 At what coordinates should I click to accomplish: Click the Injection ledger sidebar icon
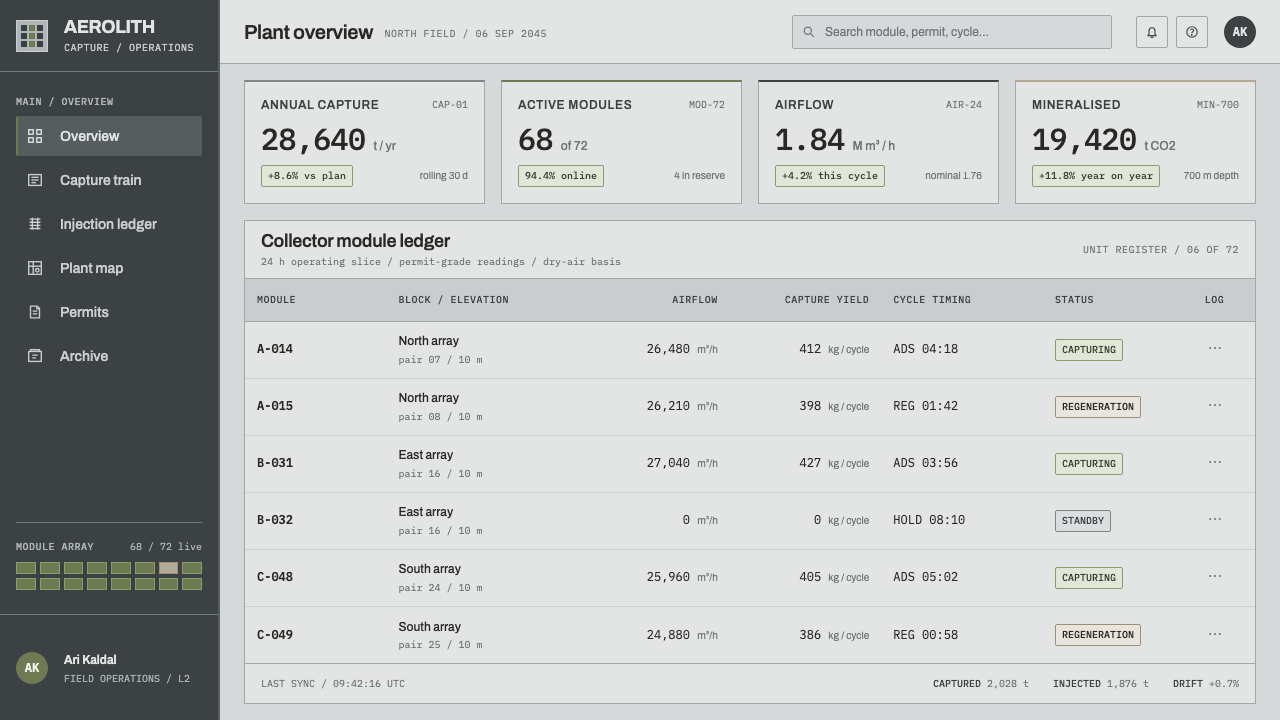[x=35, y=224]
